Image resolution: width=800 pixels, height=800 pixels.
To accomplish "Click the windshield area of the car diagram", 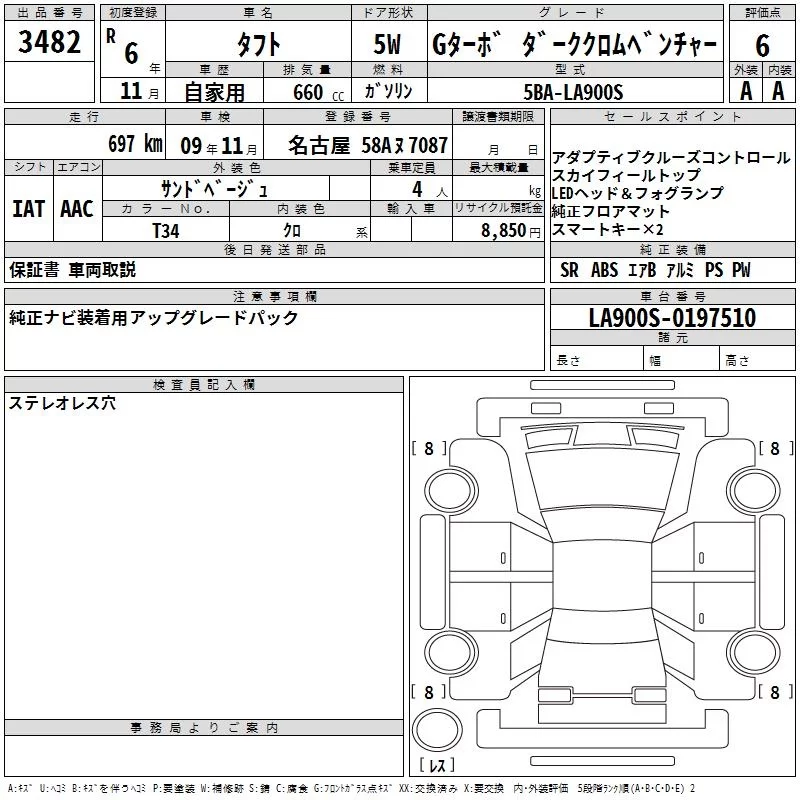I will click(x=602, y=480).
